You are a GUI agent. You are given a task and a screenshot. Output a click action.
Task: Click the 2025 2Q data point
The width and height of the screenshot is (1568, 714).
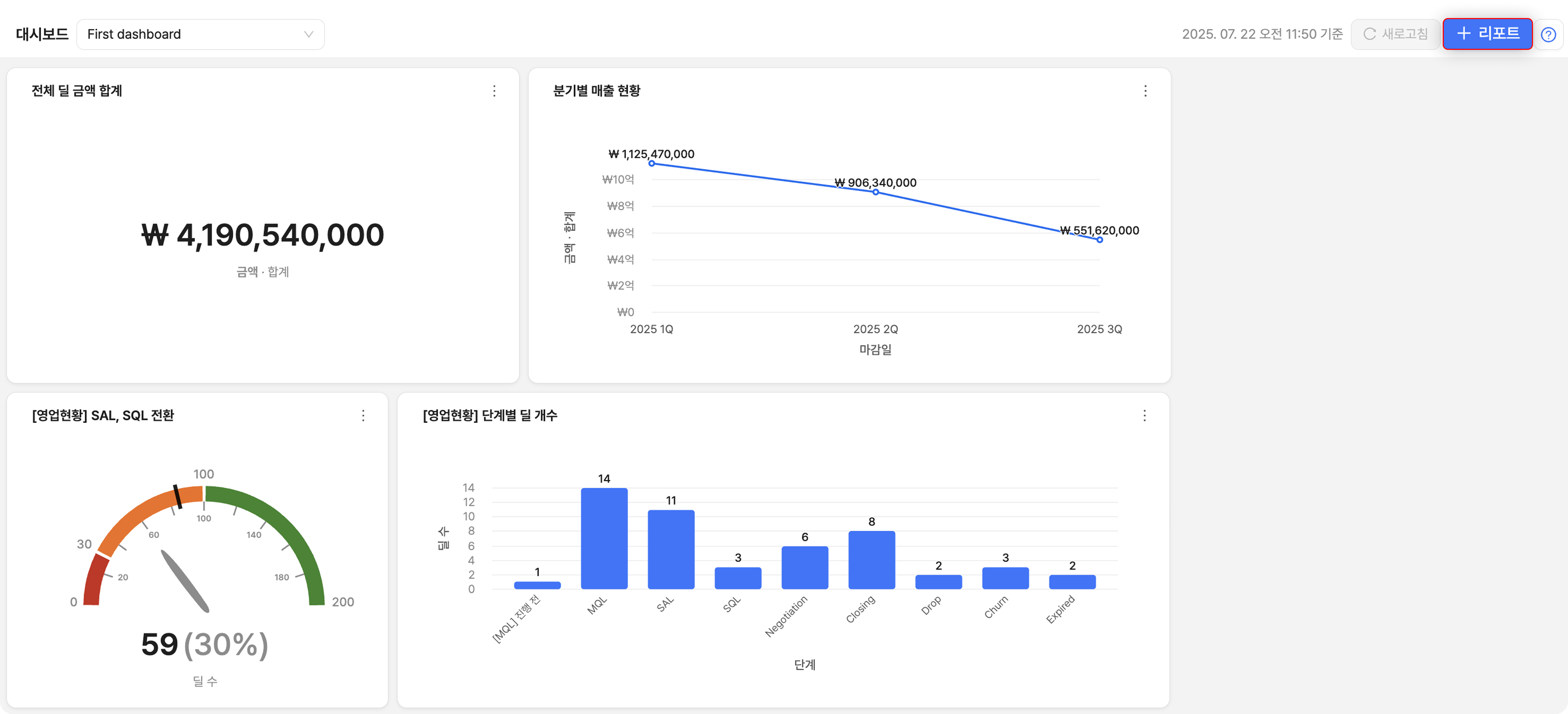point(875,192)
